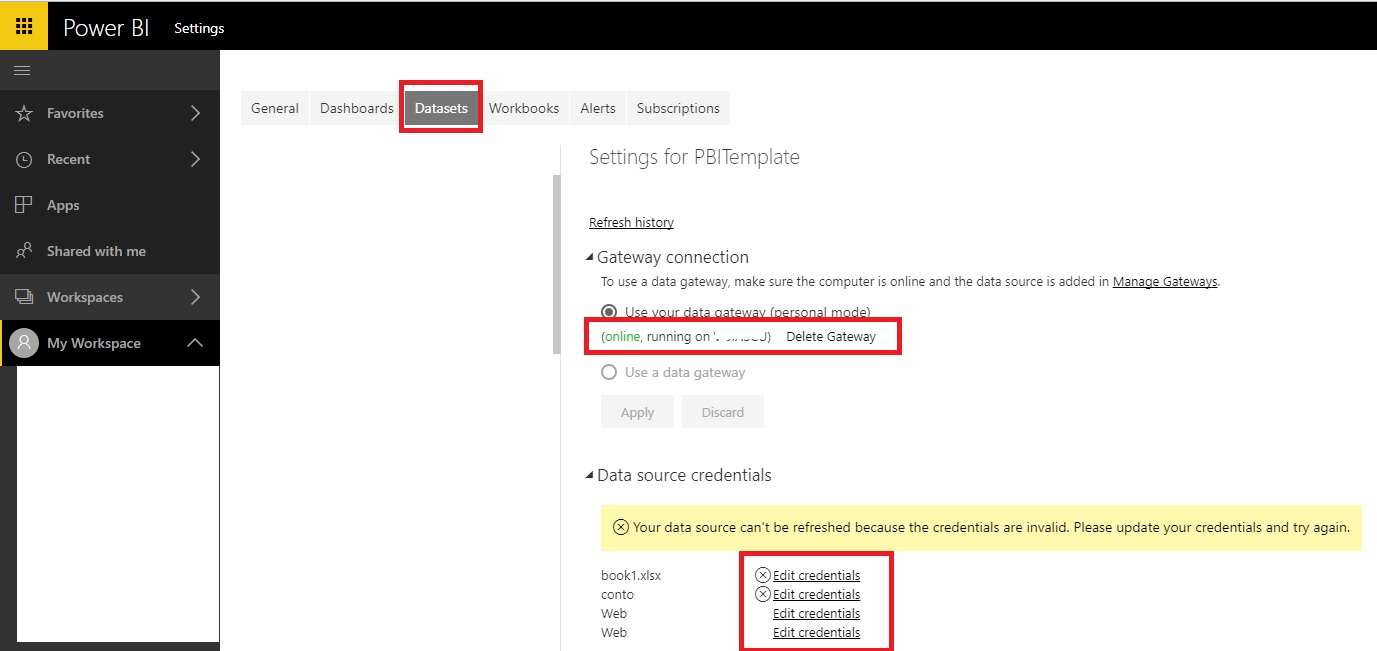
Task: Select the Datasets tab
Action: pos(441,108)
